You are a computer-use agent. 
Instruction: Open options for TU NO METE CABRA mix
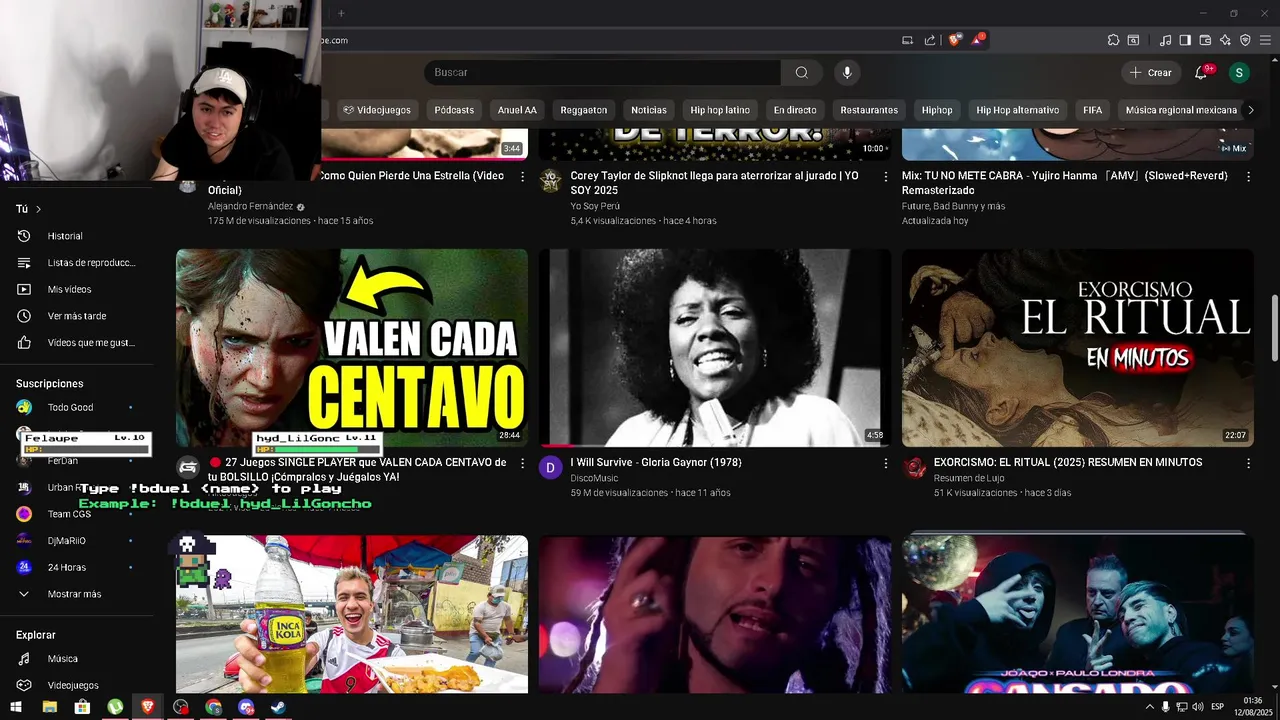click(x=1248, y=176)
